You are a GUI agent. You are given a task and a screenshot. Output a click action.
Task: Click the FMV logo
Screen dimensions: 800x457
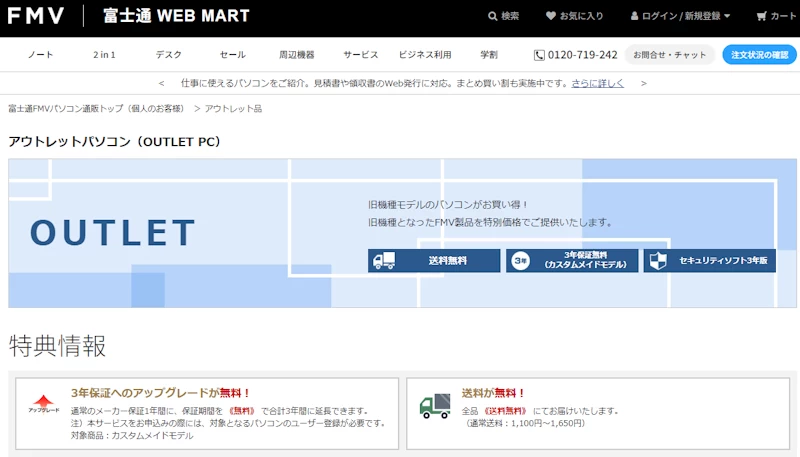click(x=36, y=16)
